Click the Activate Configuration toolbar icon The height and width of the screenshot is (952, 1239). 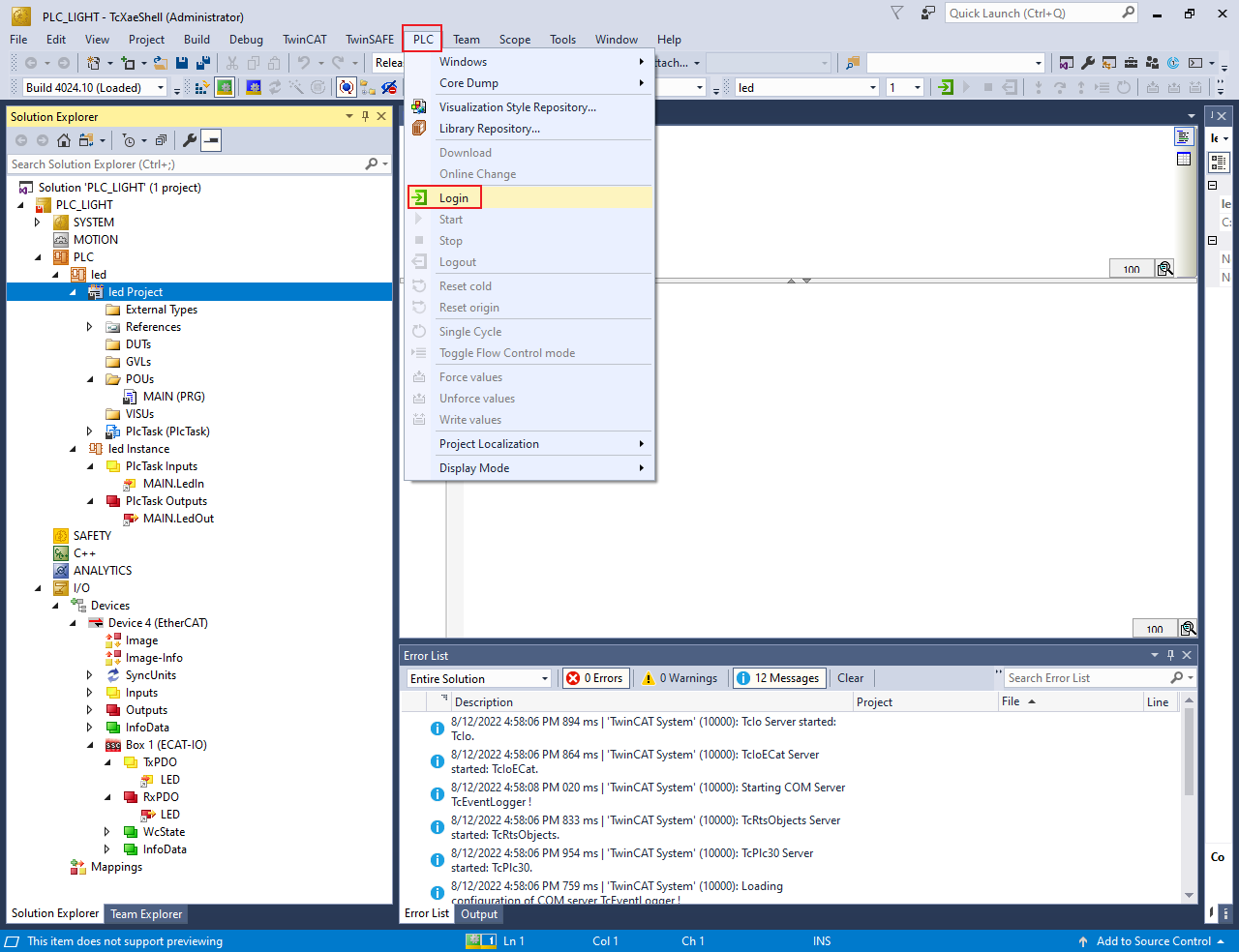201,87
